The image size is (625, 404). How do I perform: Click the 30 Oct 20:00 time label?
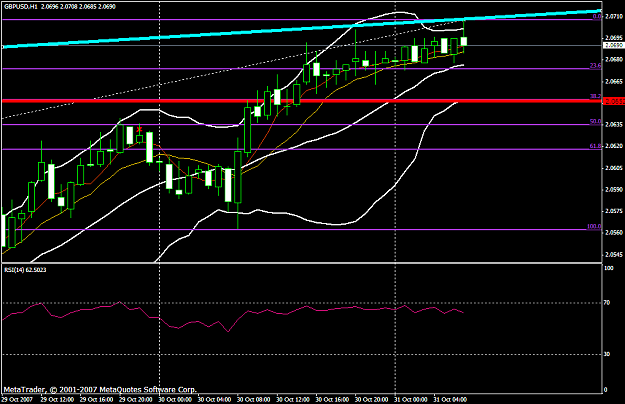pos(371,399)
